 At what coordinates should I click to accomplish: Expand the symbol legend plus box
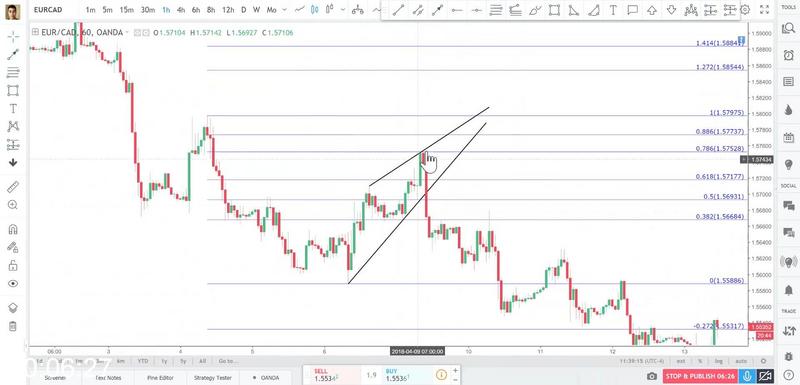[x=35, y=32]
